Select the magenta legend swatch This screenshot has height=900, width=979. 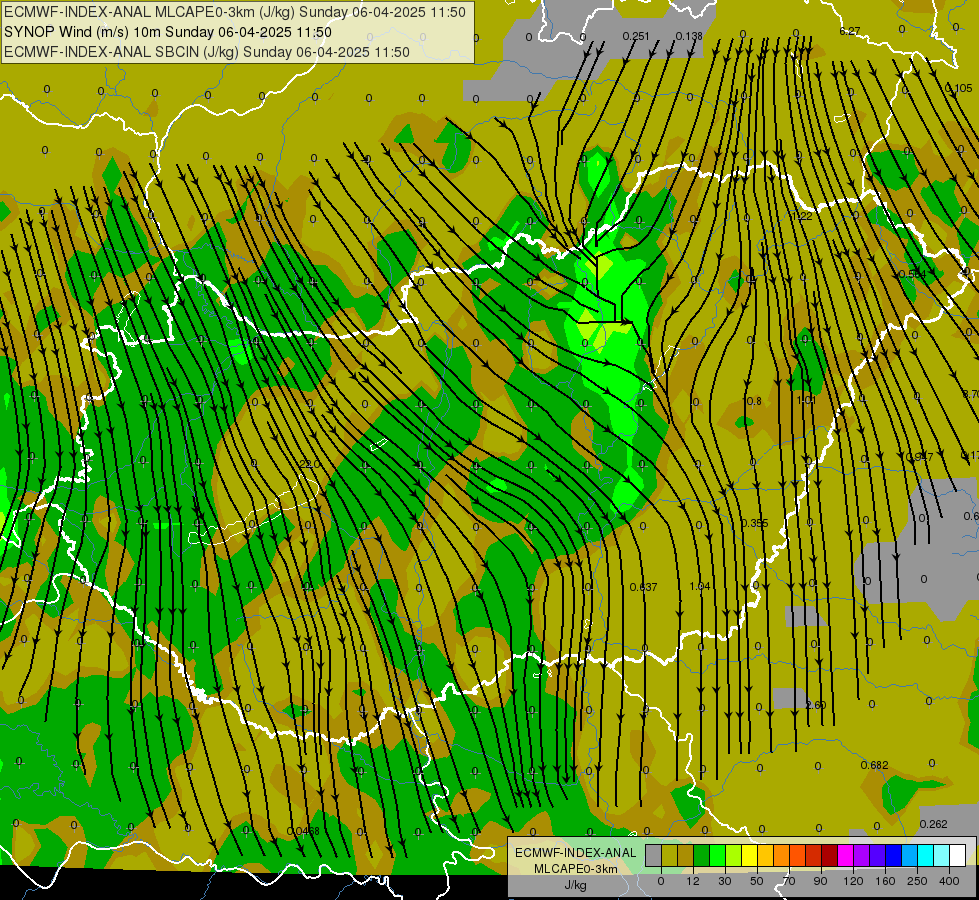pyautogui.click(x=846, y=855)
